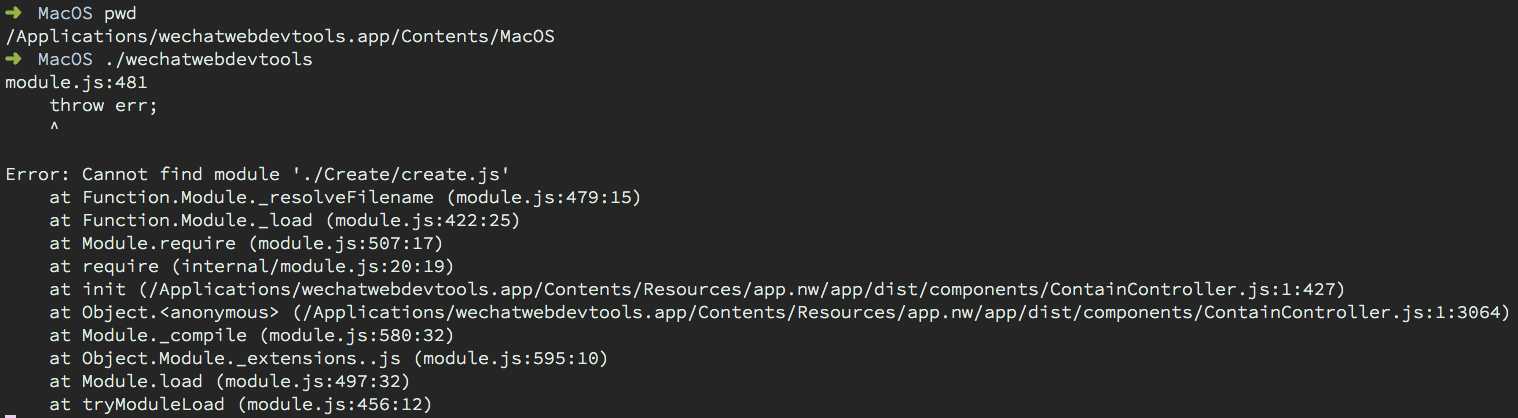Viewport: 1518px width, 418px height.
Task: Click the /Applications/wechatwebdevtools.app/Contents/MacOS output path
Action: [x=280, y=37]
